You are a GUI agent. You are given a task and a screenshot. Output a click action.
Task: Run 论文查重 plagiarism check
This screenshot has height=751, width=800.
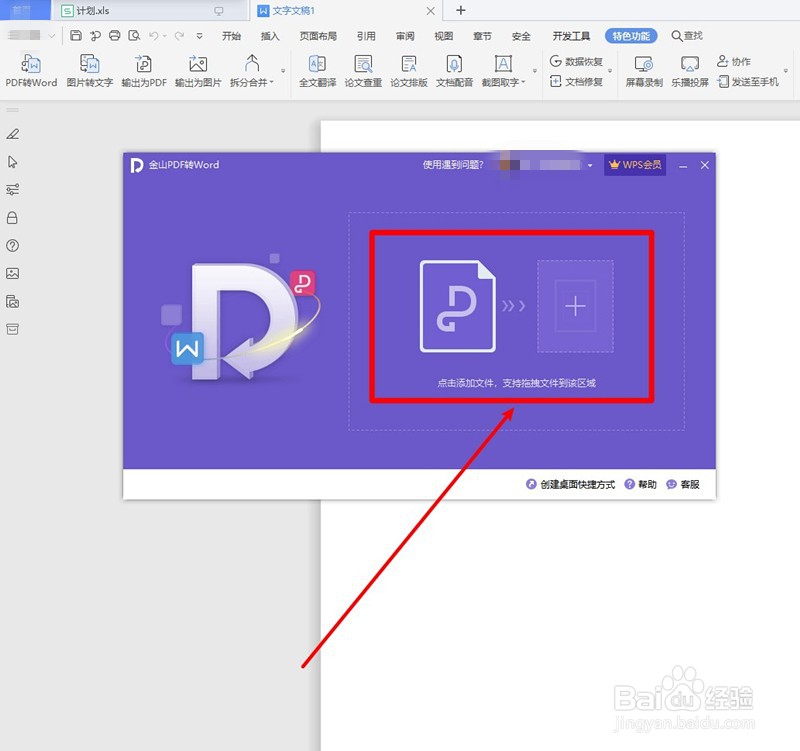tap(363, 70)
